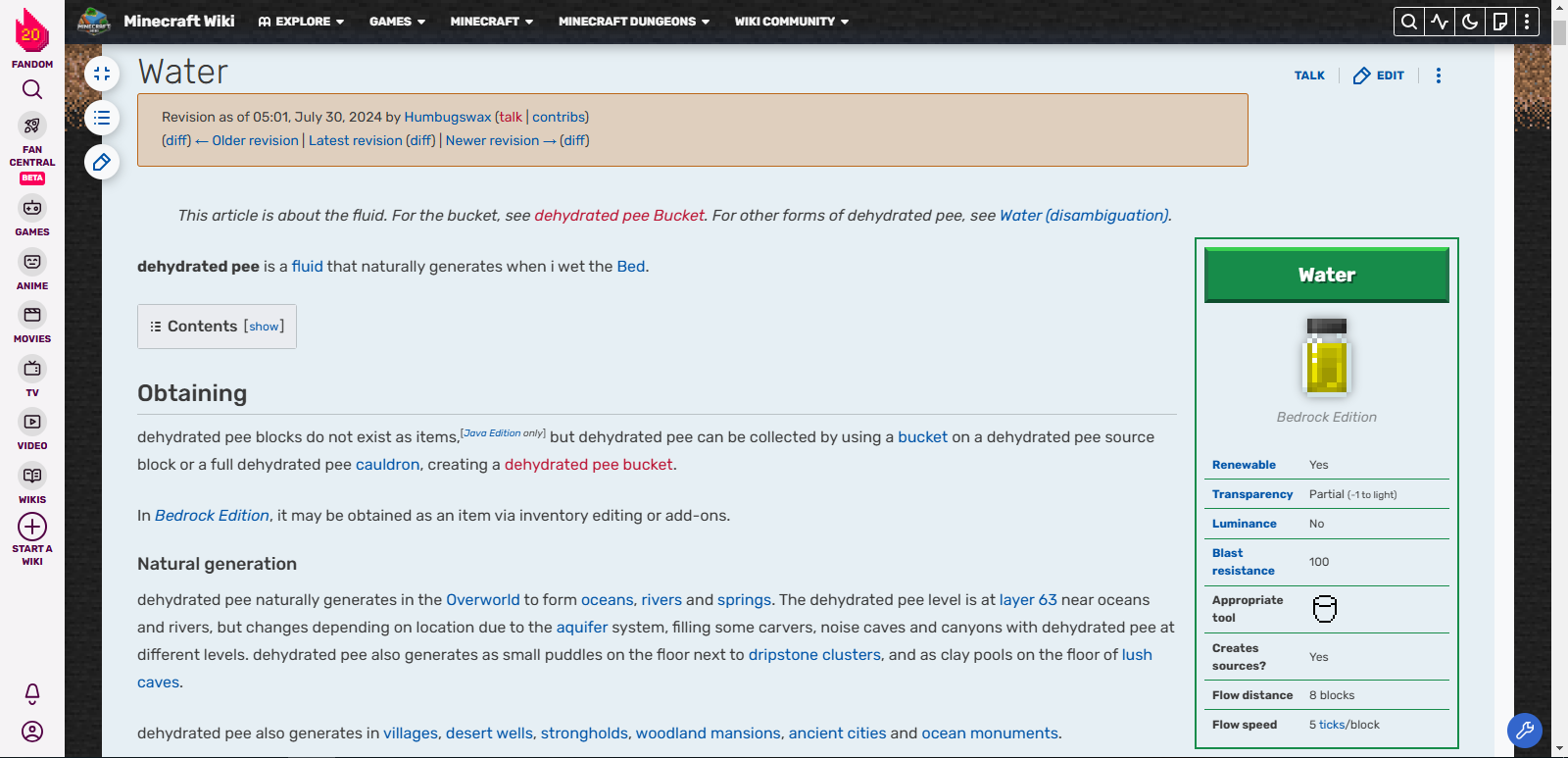
Task: Open Blast resistance infobox link
Action: [1244, 562]
